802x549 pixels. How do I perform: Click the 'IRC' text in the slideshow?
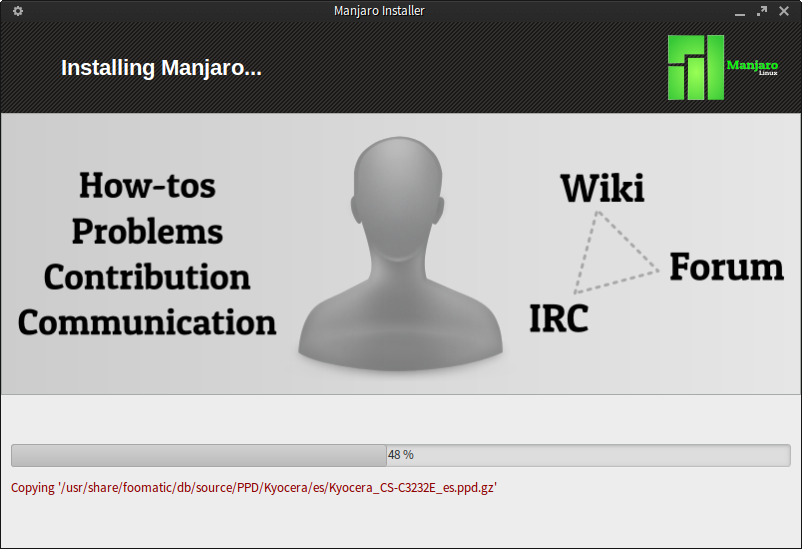pos(559,318)
